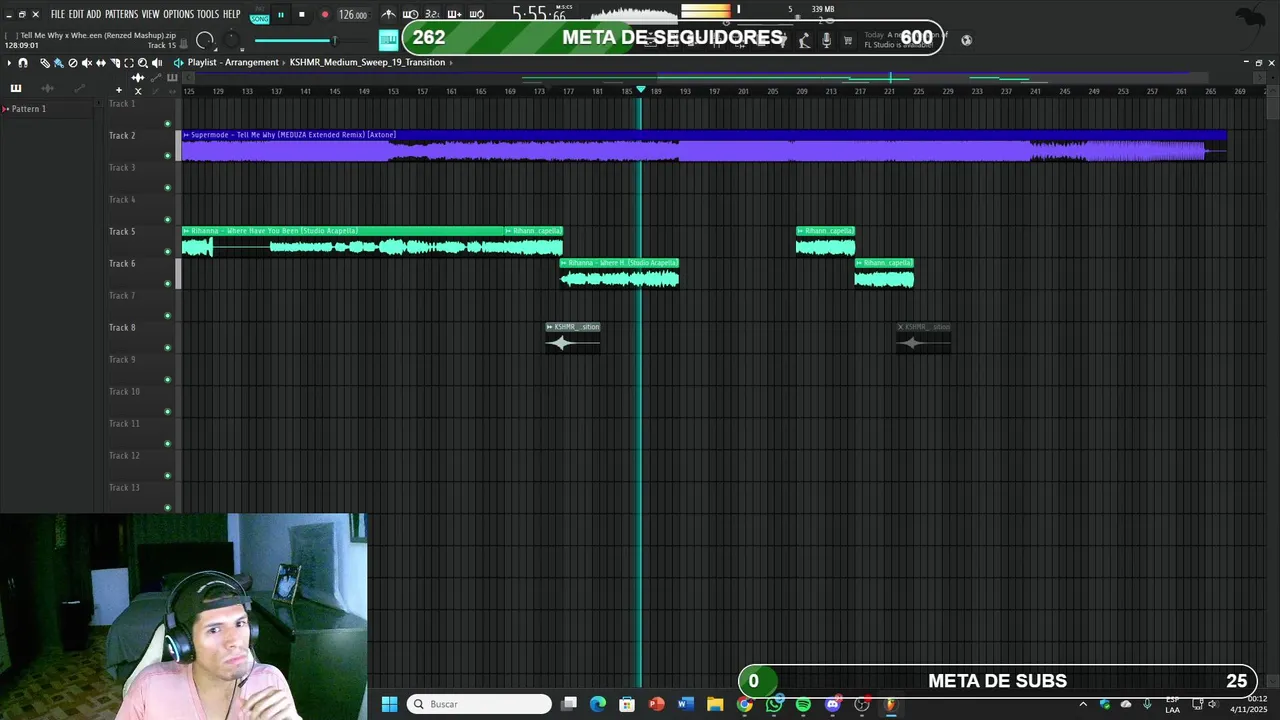Image resolution: width=1280 pixels, height=720 pixels.
Task: Select the Slice tool
Action: pyautogui.click(x=115, y=63)
